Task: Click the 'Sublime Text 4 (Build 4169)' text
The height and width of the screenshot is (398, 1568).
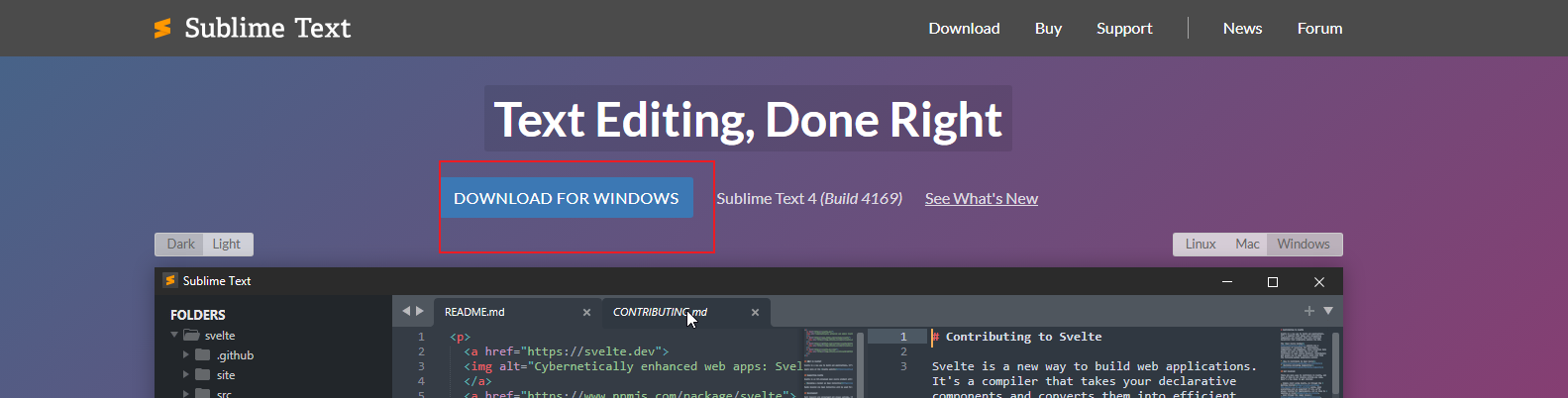Action: coord(809,198)
